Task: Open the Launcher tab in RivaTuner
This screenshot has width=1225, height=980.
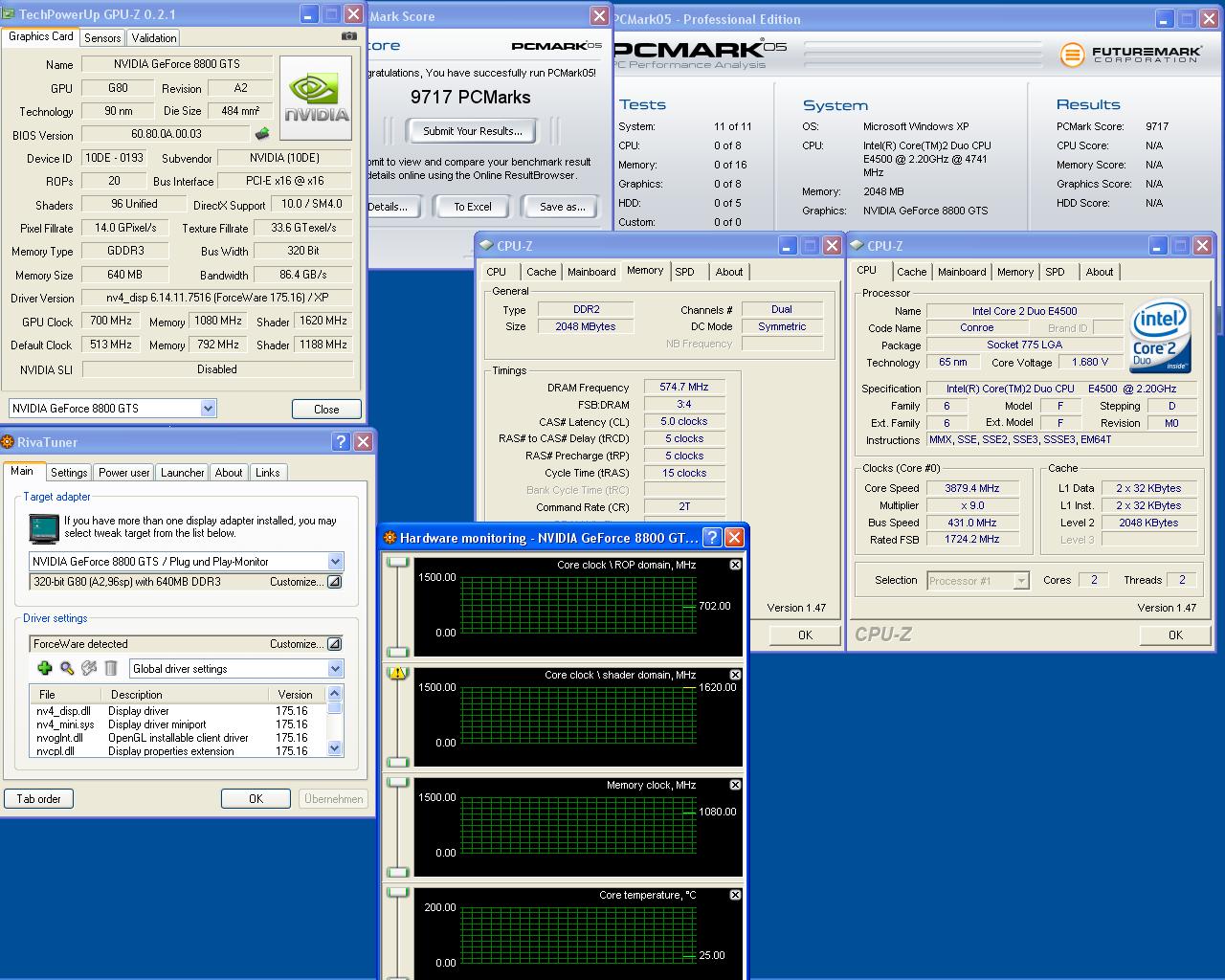Action: click(182, 473)
